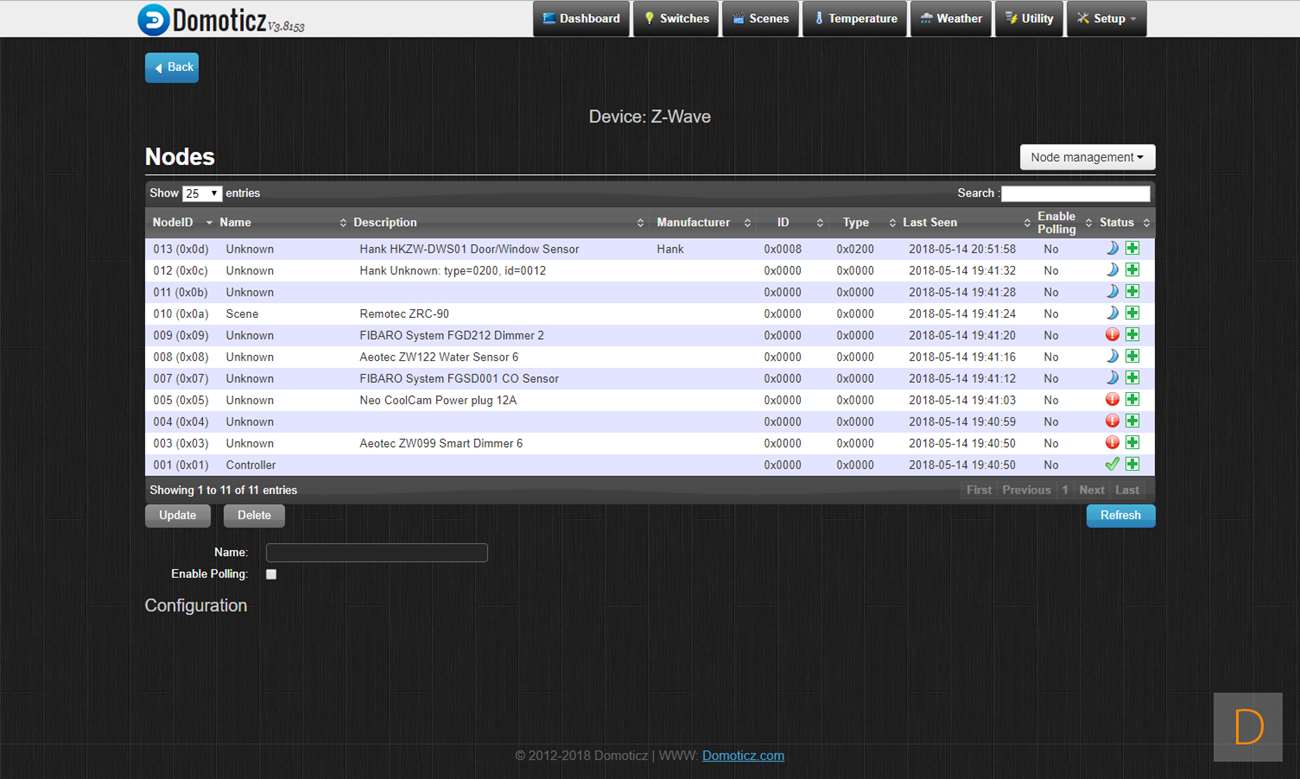Click red error status icon for node 009

click(x=1112, y=335)
